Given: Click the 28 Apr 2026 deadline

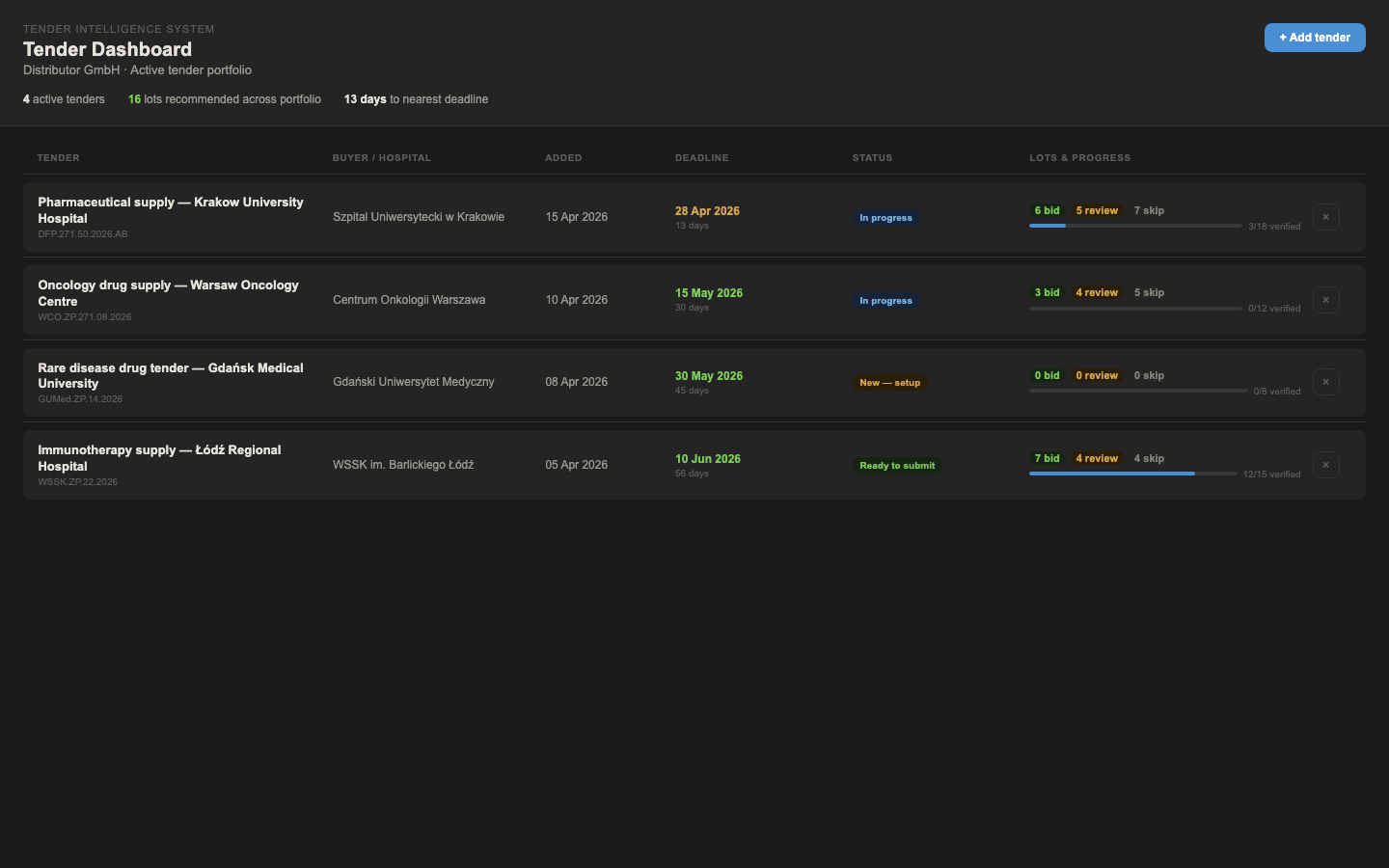Looking at the screenshot, I should pos(707,211).
